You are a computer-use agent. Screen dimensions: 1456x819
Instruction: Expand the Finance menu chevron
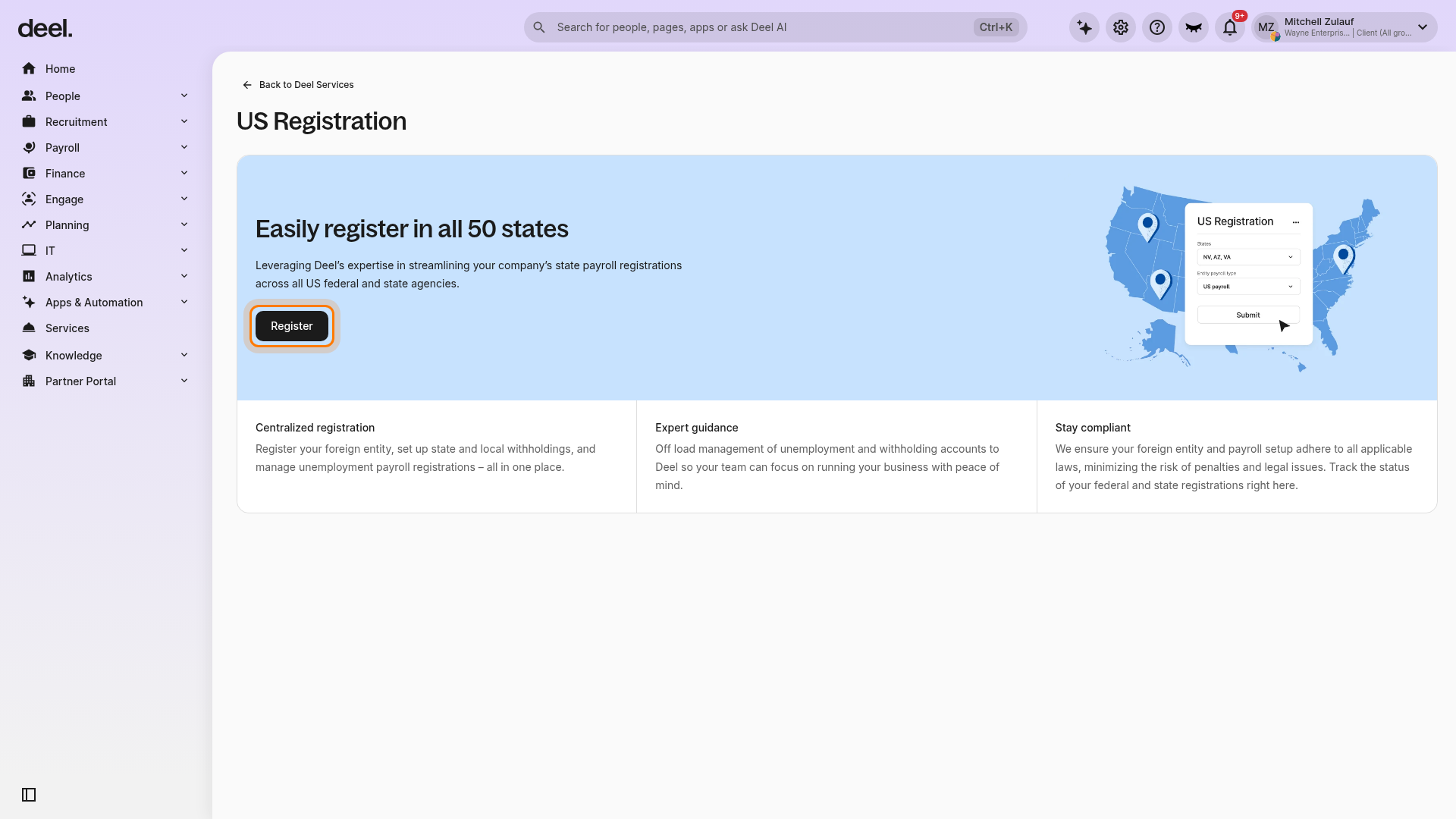[x=184, y=173]
